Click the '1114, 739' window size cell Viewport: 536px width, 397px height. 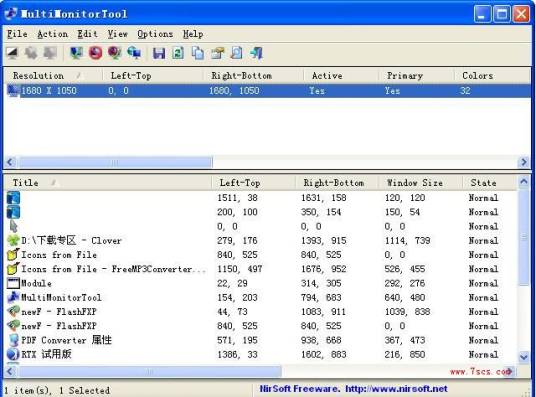pos(407,241)
